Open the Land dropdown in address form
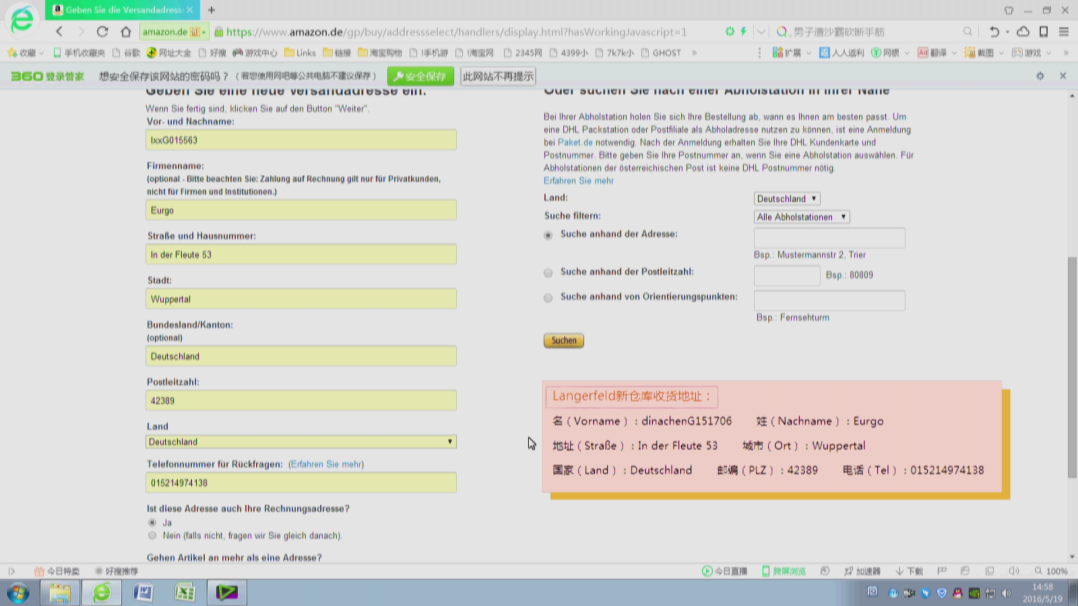The image size is (1078, 606). point(300,442)
